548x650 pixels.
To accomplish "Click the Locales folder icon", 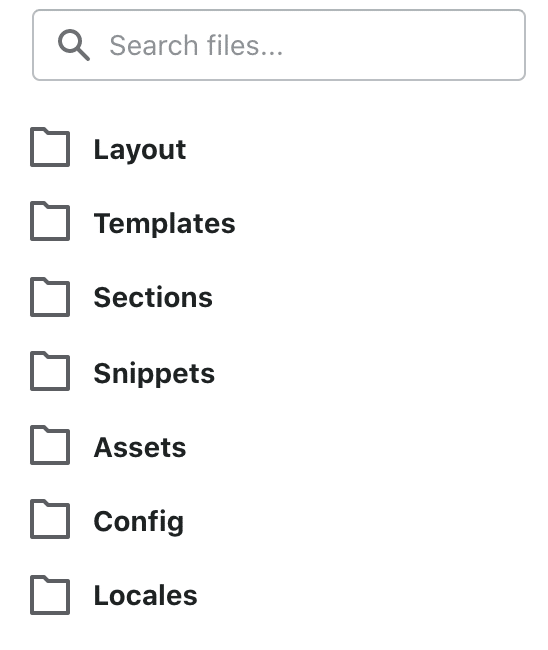I will pos(50,595).
